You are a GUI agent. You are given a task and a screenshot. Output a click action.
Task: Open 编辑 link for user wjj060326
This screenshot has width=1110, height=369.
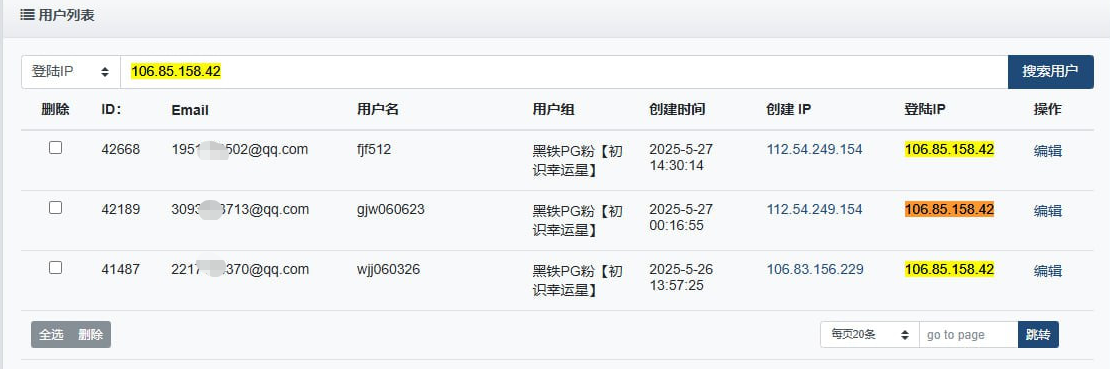(x=1048, y=271)
